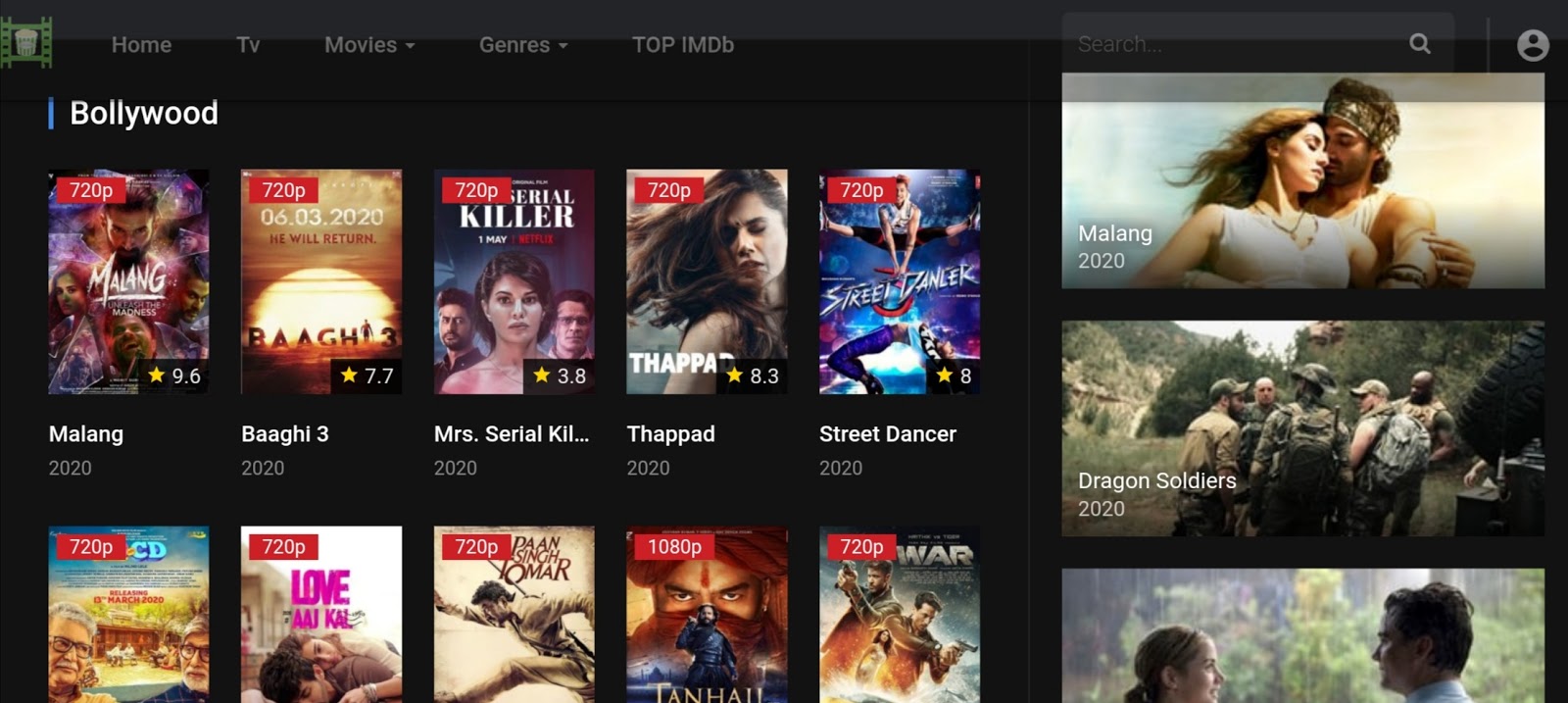1568x703 pixels.
Task: Click the 720p badge on Malang poster
Action: tap(91, 190)
